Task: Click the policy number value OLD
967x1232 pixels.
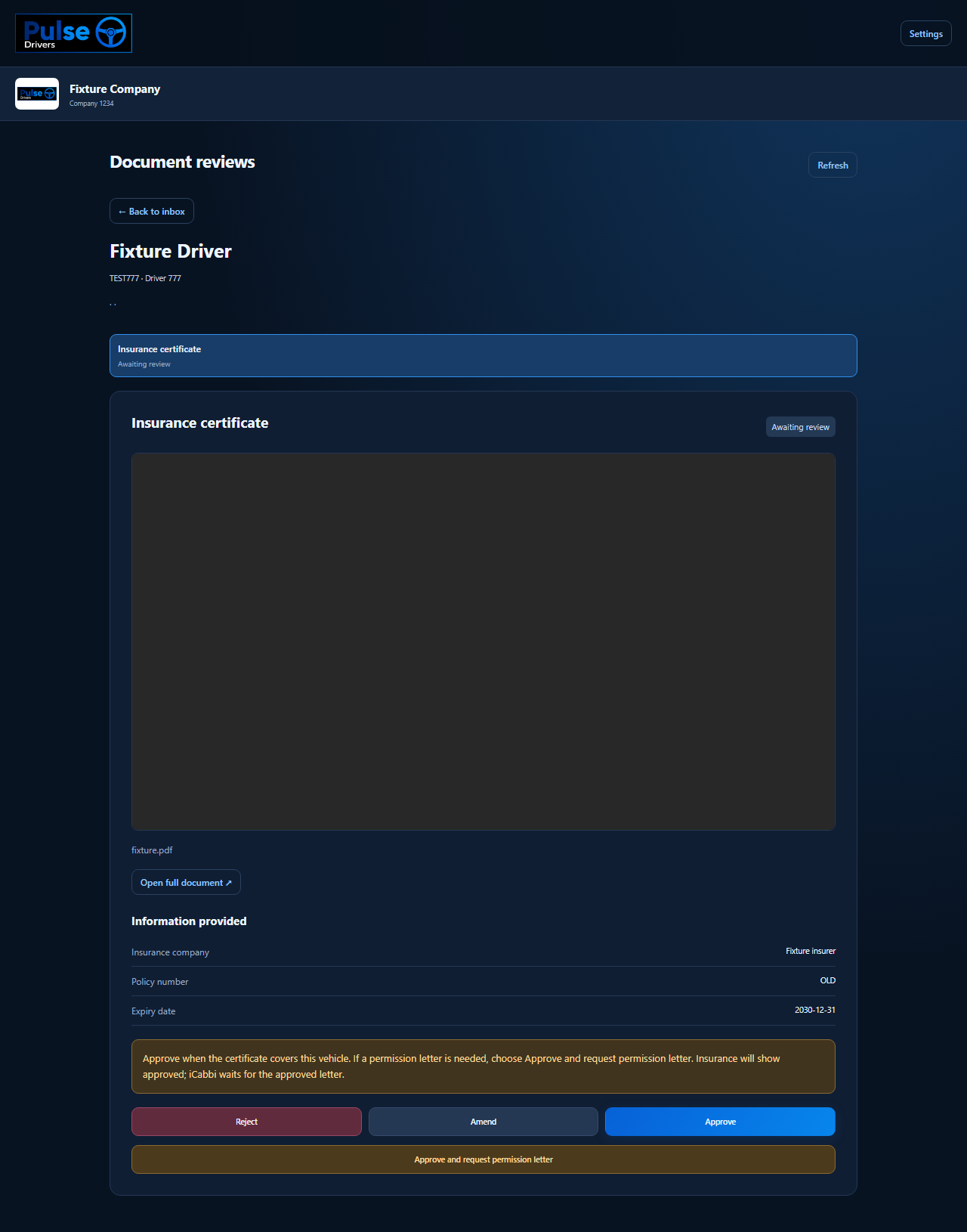Action: (828, 980)
